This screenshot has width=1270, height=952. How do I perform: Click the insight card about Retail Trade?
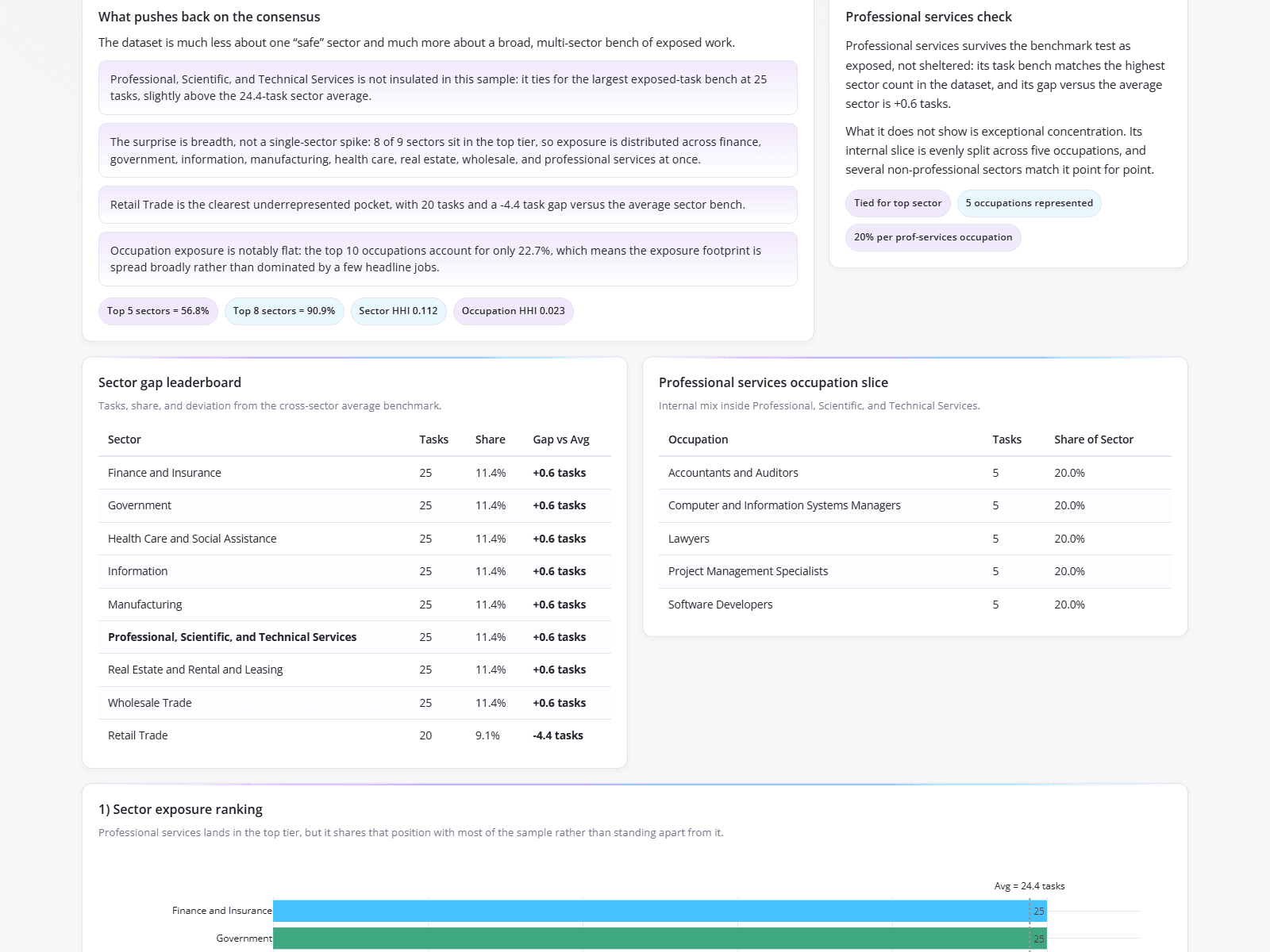(448, 205)
